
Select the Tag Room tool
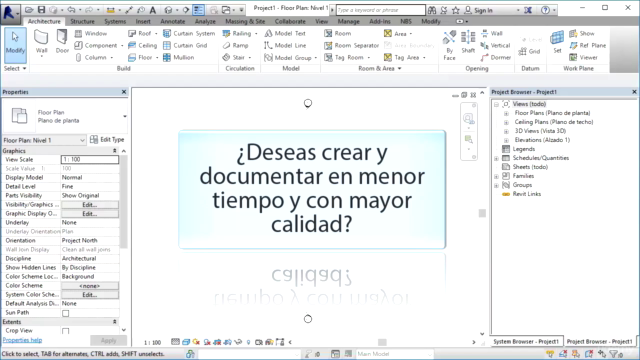click(344, 58)
